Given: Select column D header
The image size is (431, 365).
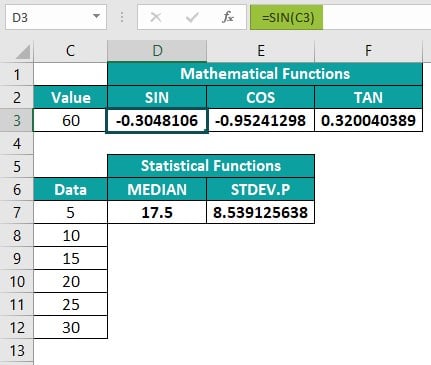Looking at the screenshot, I should 157,51.
